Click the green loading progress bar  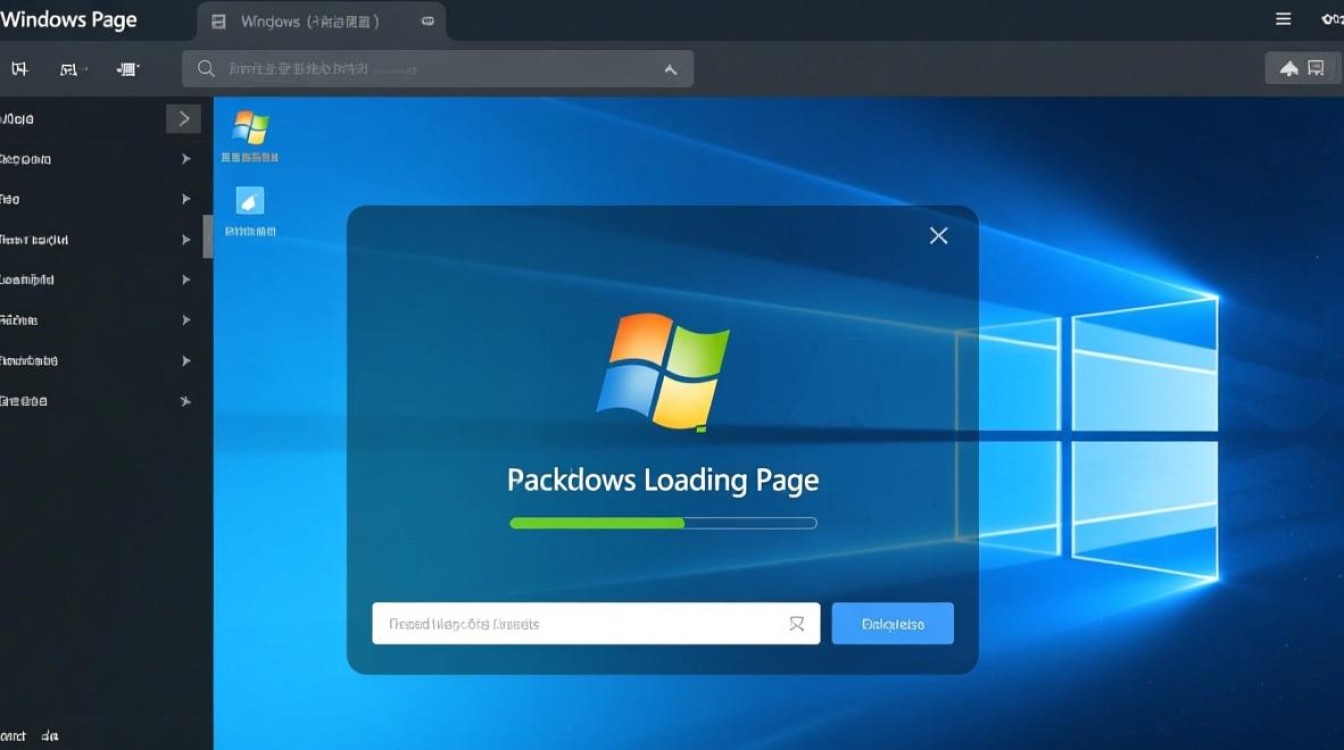click(x=597, y=522)
